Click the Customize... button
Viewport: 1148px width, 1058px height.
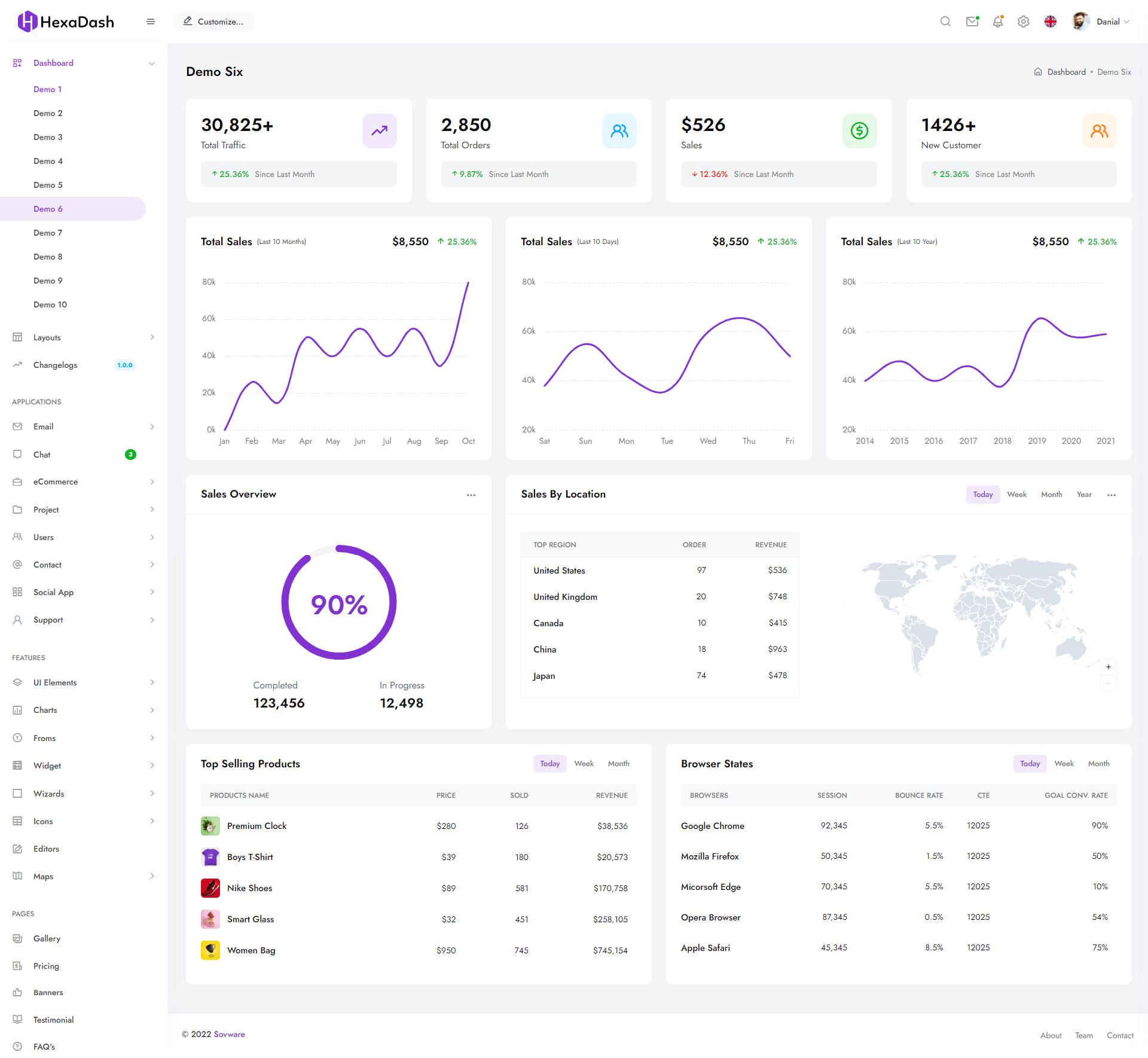214,22
